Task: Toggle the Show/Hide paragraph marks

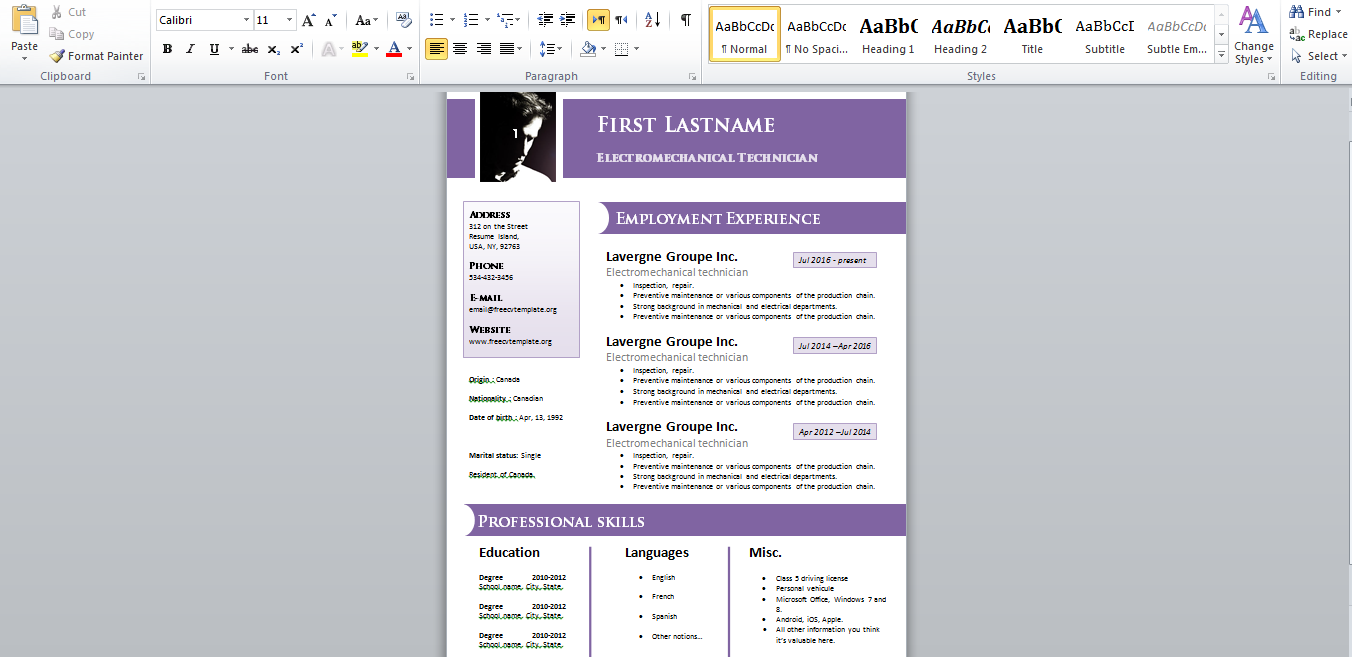Action: click(687, 20)
